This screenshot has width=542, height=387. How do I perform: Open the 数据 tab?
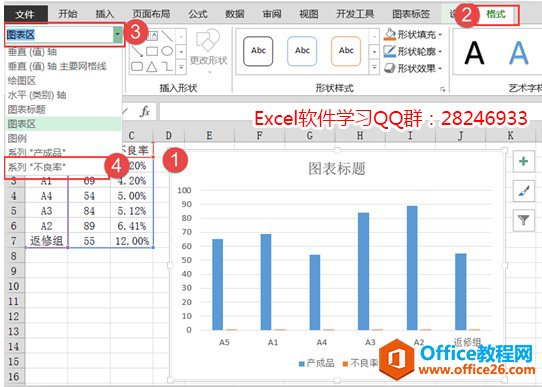235,14
